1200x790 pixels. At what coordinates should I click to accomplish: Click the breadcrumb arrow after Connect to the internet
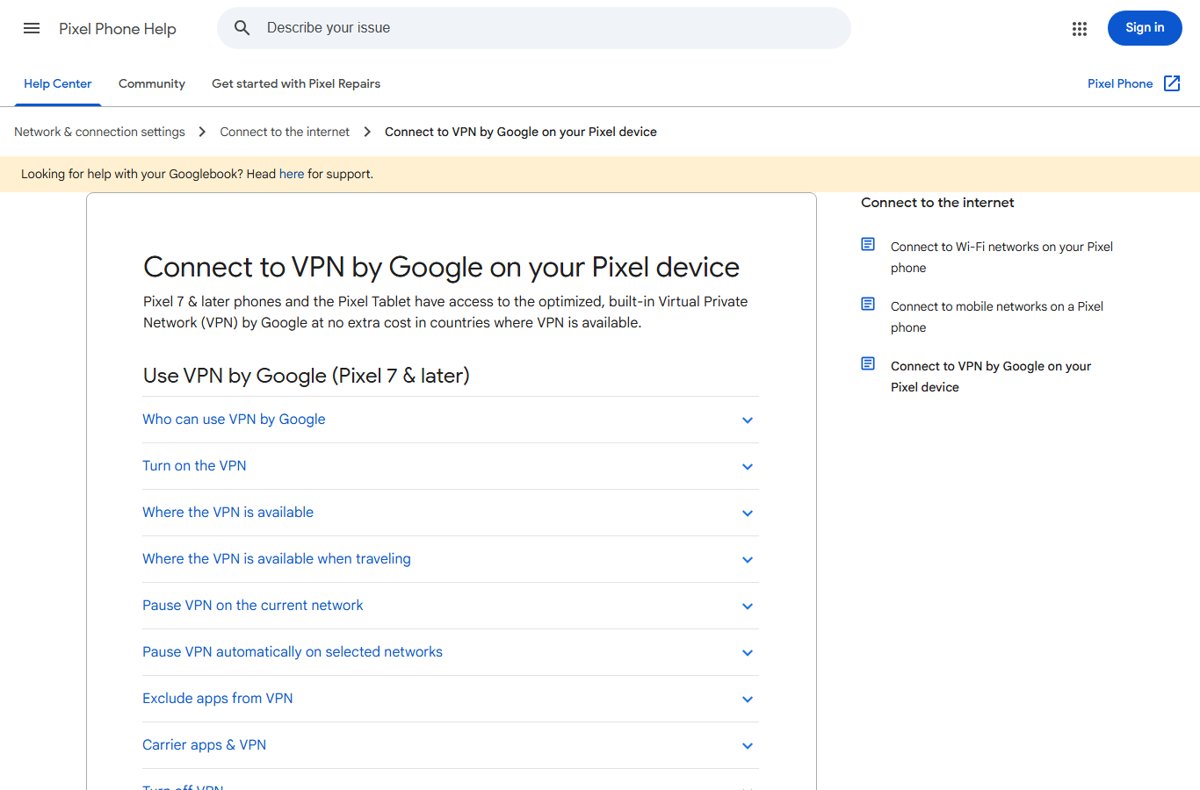pos(367,132)
